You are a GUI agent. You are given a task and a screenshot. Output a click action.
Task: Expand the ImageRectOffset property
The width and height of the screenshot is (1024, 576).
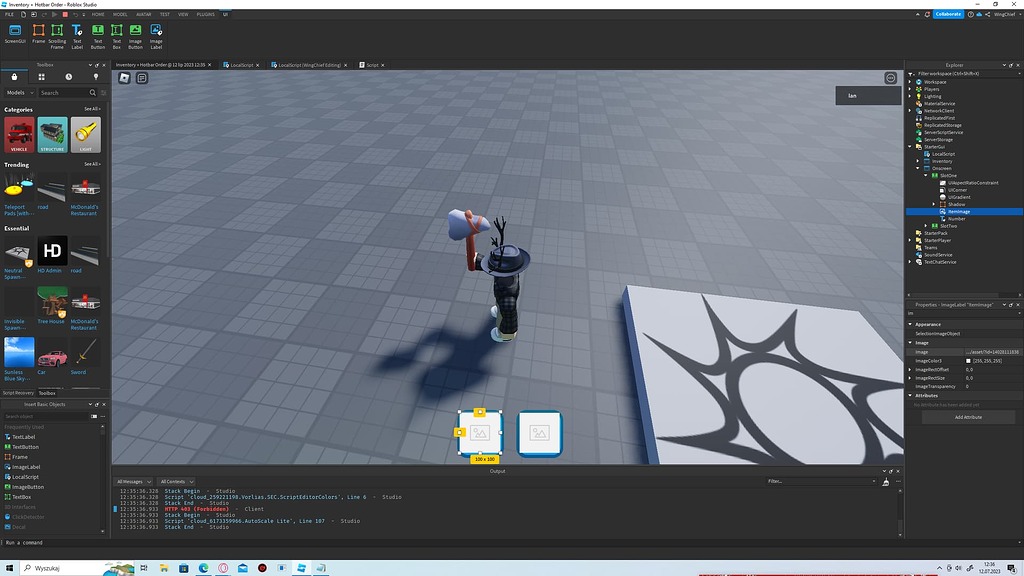pyautogui.click(x=910, y=370)
